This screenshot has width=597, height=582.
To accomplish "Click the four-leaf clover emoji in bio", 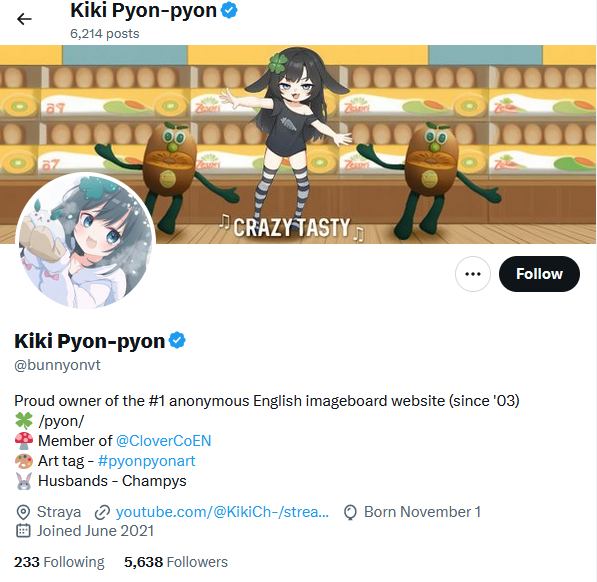I will tap(24, 421).
